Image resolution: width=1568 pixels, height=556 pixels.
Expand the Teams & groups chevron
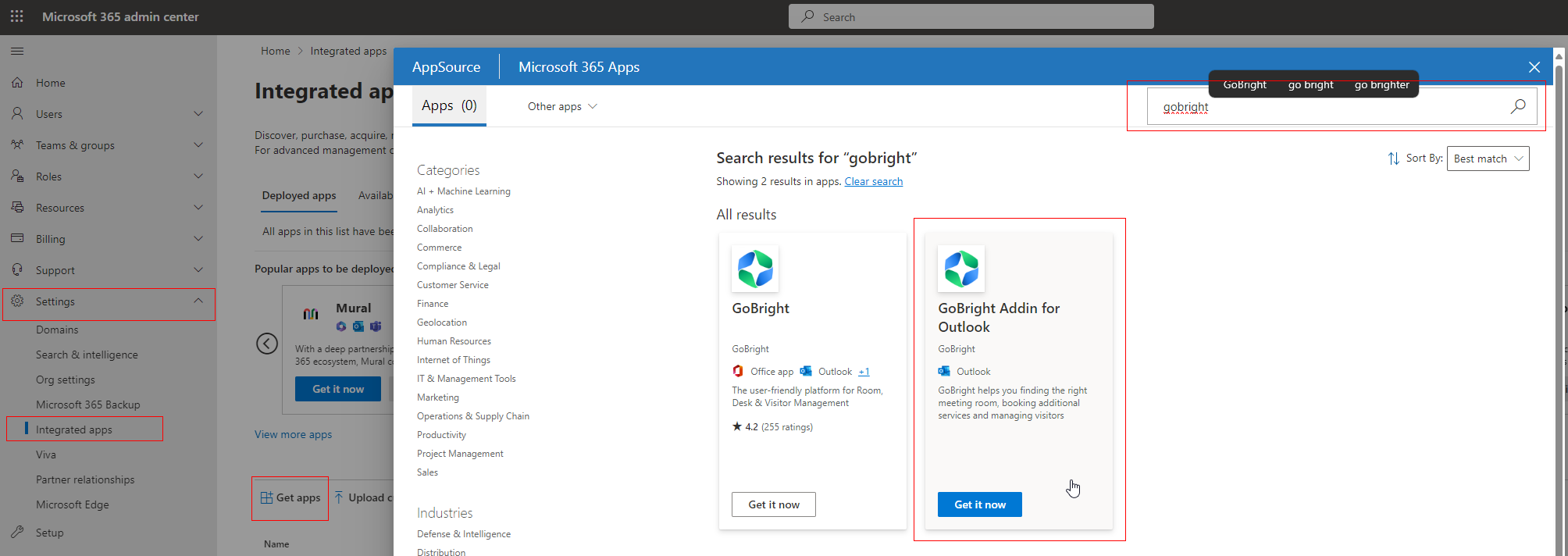198,144
